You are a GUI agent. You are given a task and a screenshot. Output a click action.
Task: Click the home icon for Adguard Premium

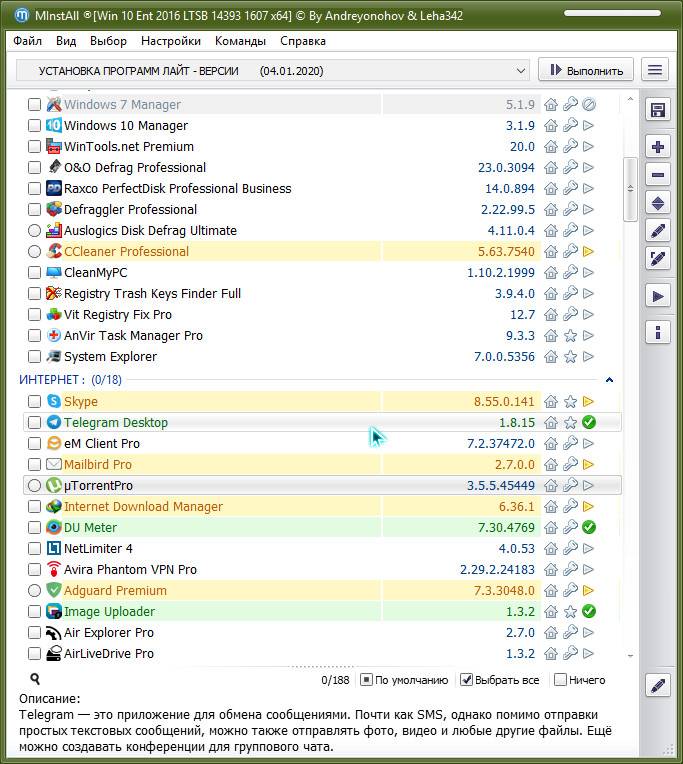pyautogui.click(x=551, y=591)
